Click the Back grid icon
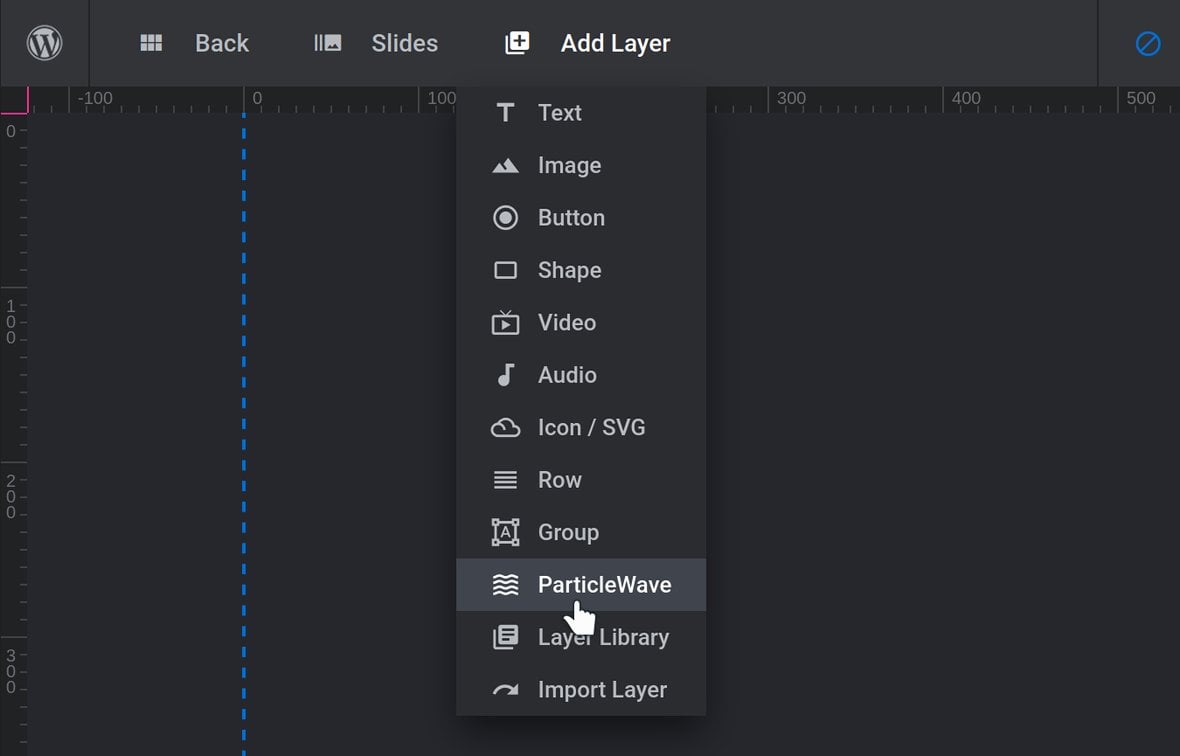Viewport: 1180px width, 756px height. pos(151,43)
